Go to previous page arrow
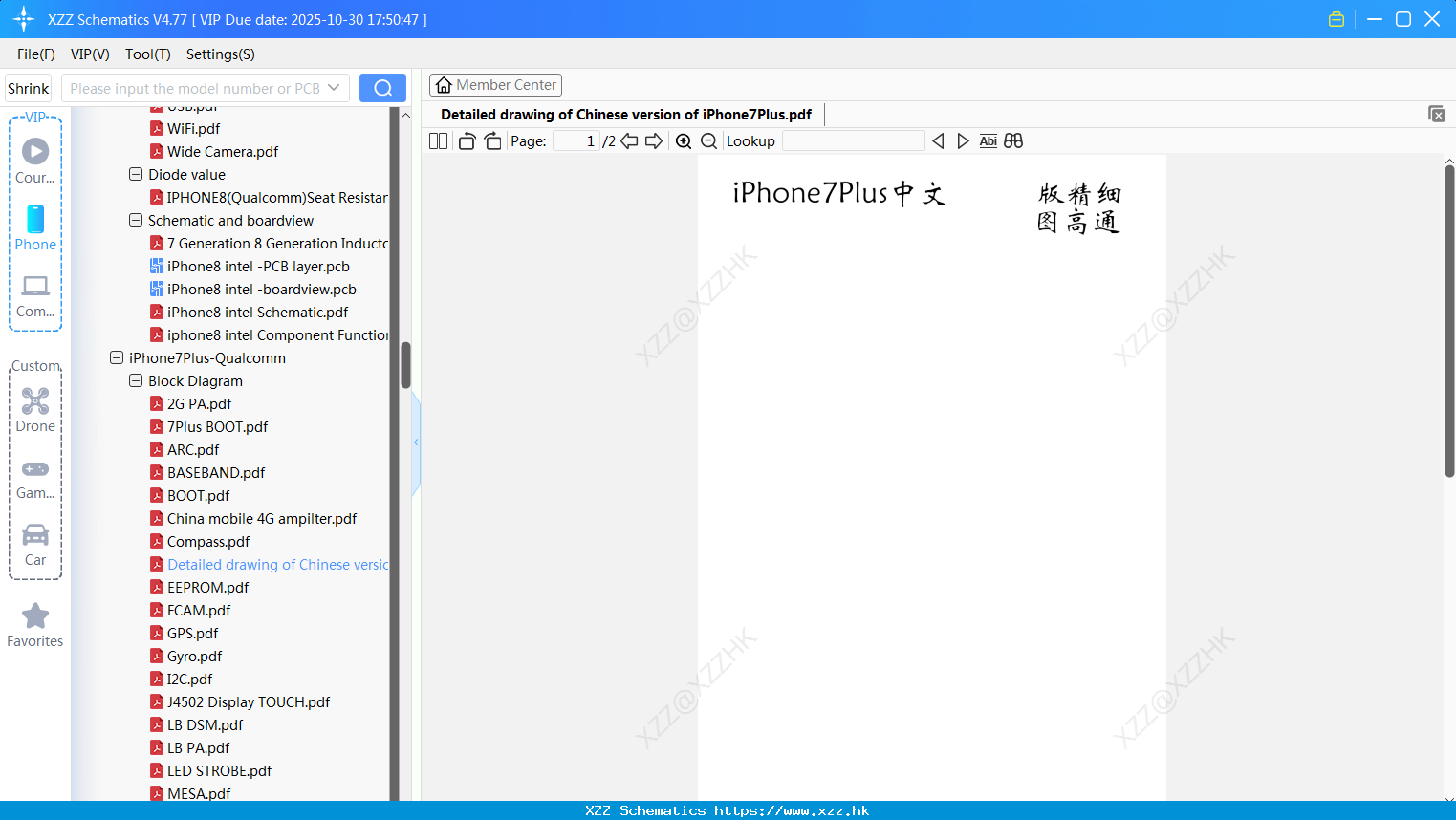The width and height of the screenshot is (1456, 820). (629, 140)
